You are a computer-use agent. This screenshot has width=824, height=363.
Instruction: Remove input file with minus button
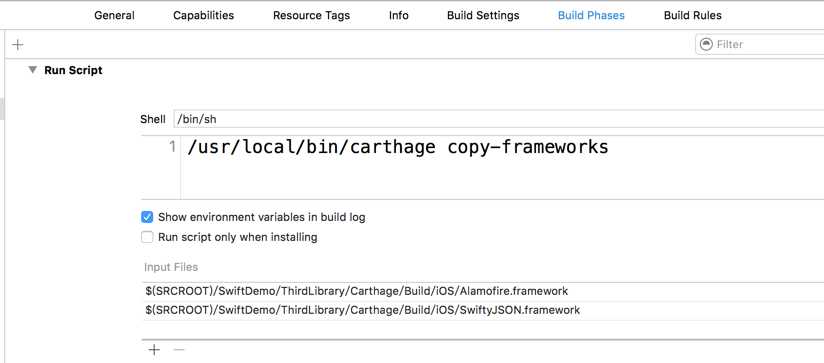pyautogui.click(x=179, y=350)
